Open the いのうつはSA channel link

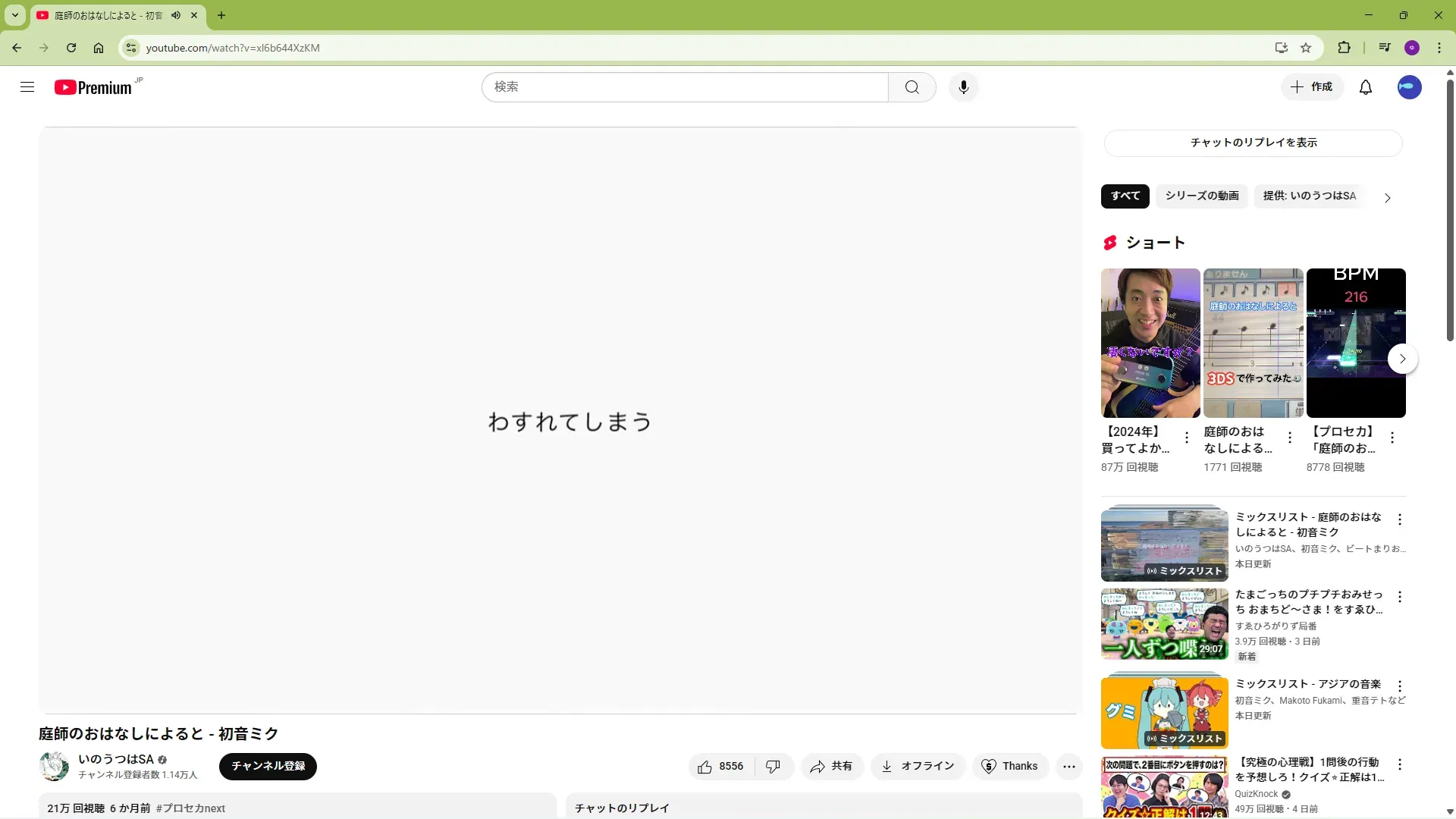pyautogui.click(x=116, y=759)
